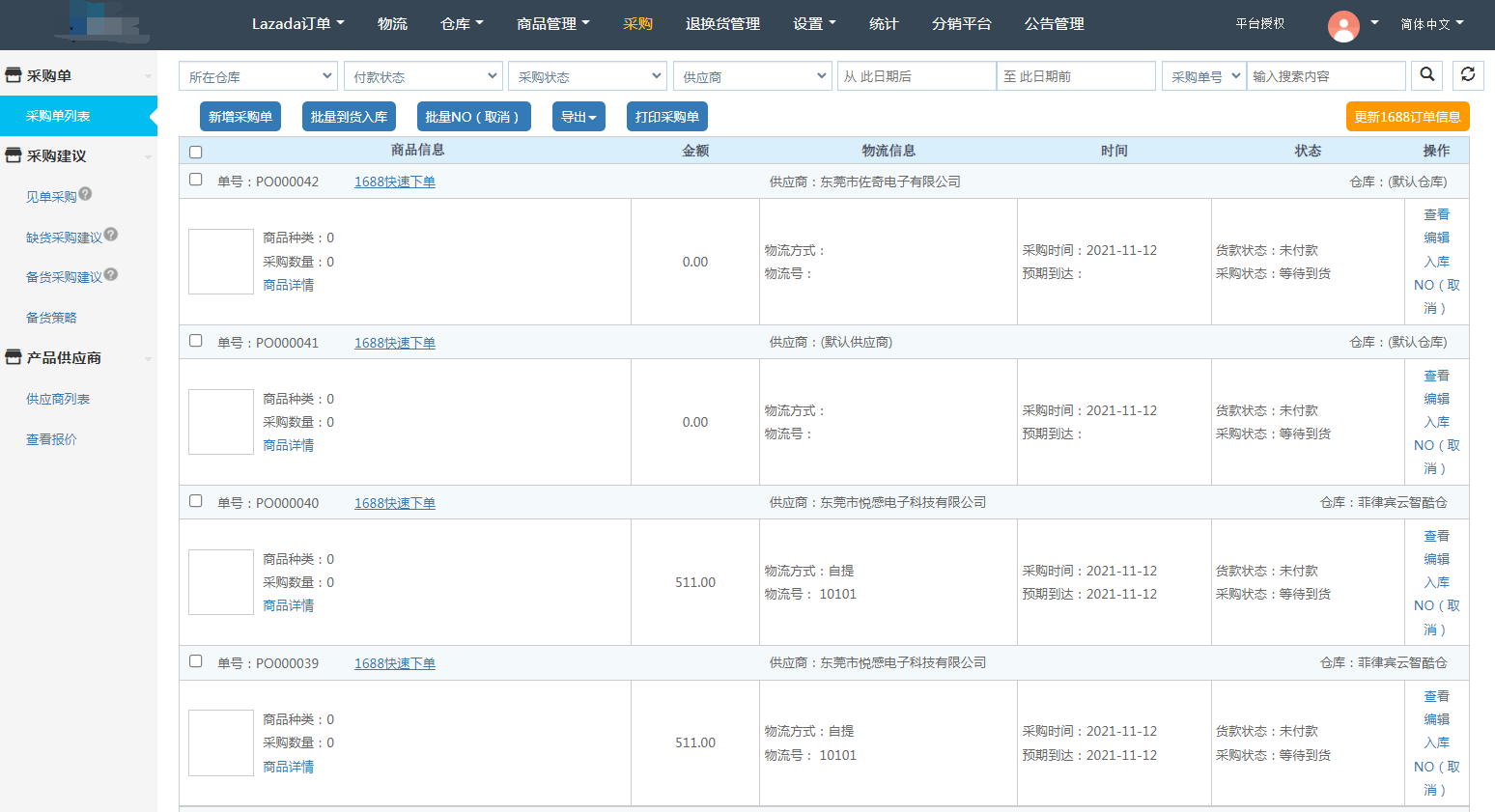Go to 退换货管理 in top navigation
Viewport: 1495px width, 812px height.
coord(722,24)
